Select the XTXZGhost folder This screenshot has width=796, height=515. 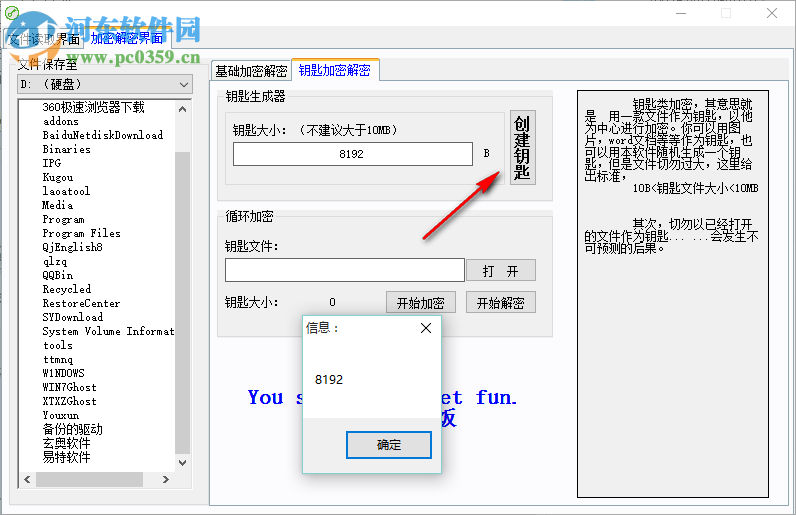(70, 401)
